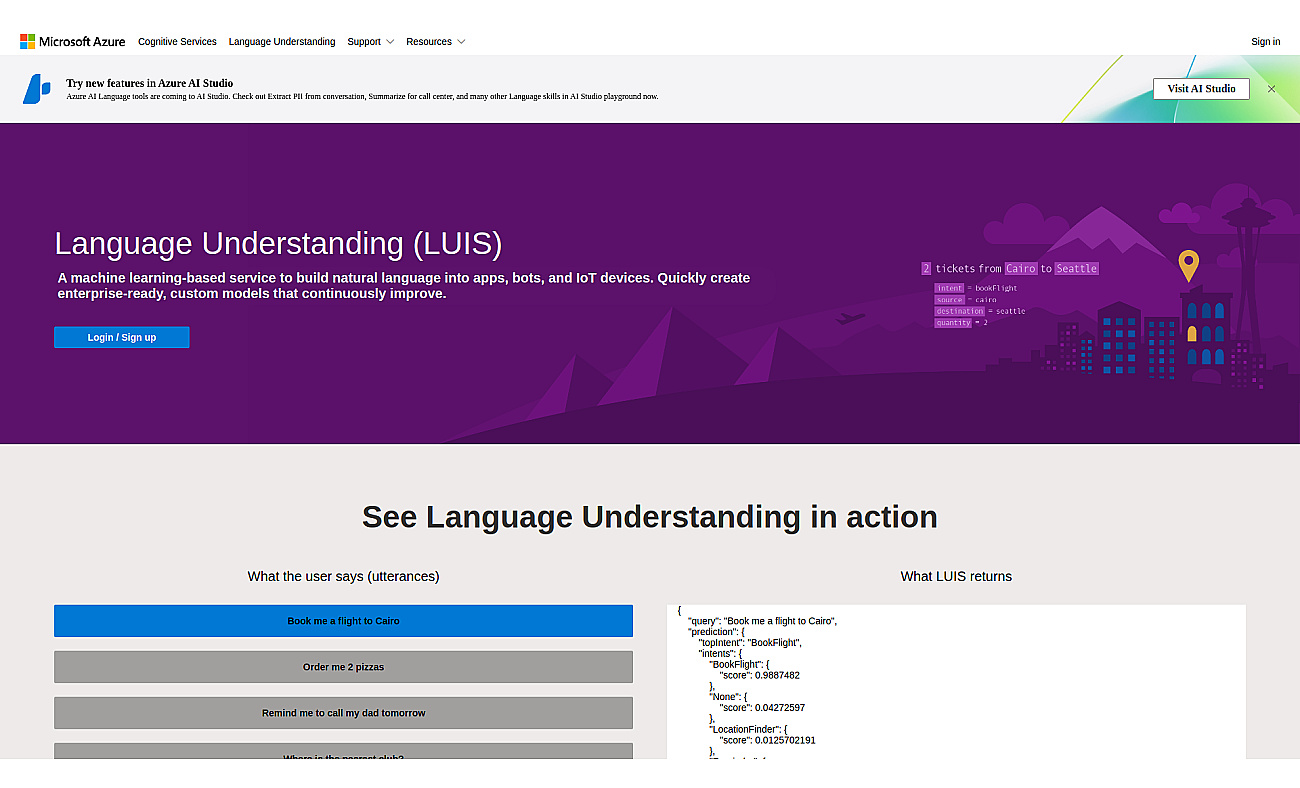Select 'Remind me to call my dad tomorrow' utterance

343,713
